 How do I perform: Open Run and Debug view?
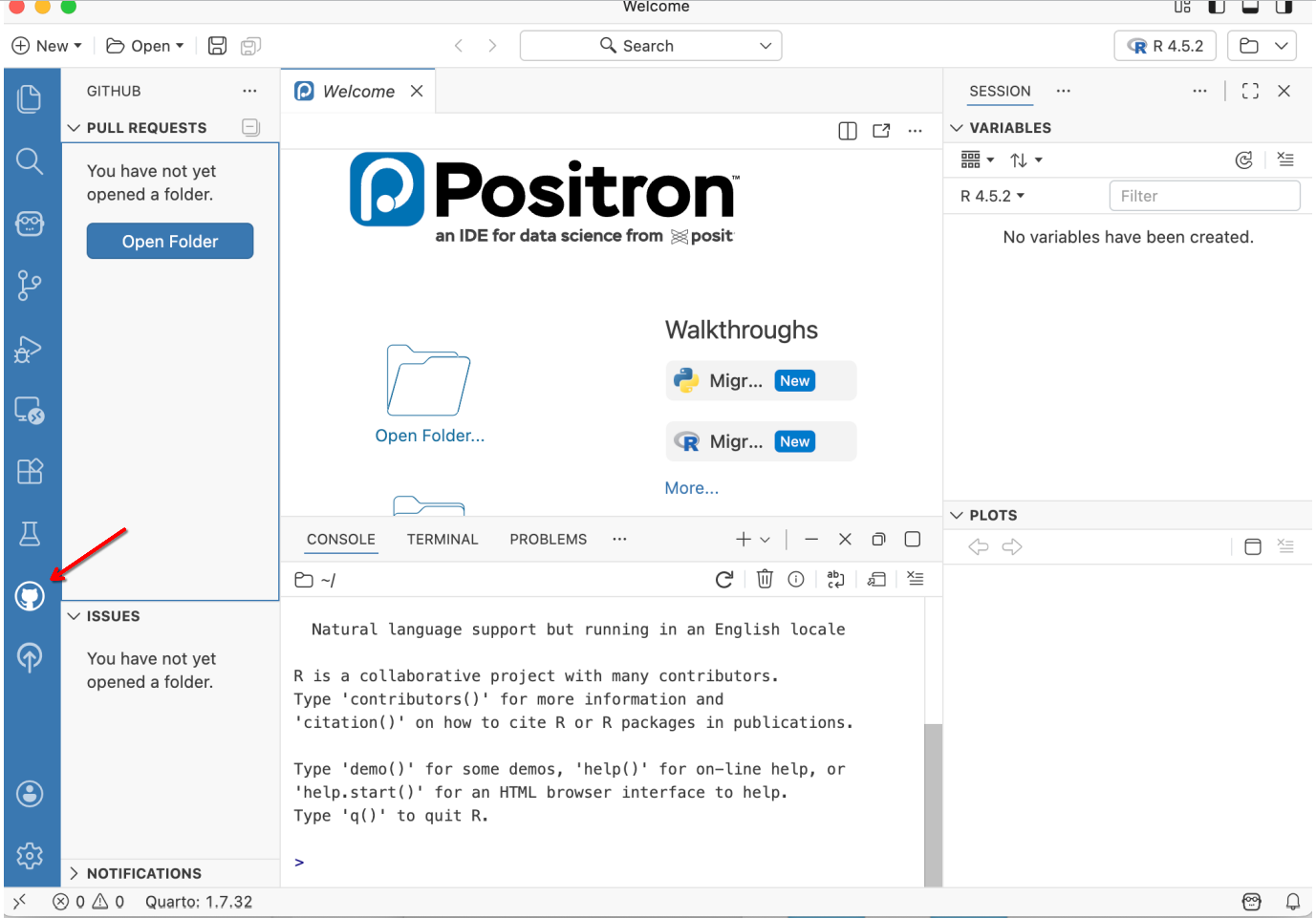(30, 350)
